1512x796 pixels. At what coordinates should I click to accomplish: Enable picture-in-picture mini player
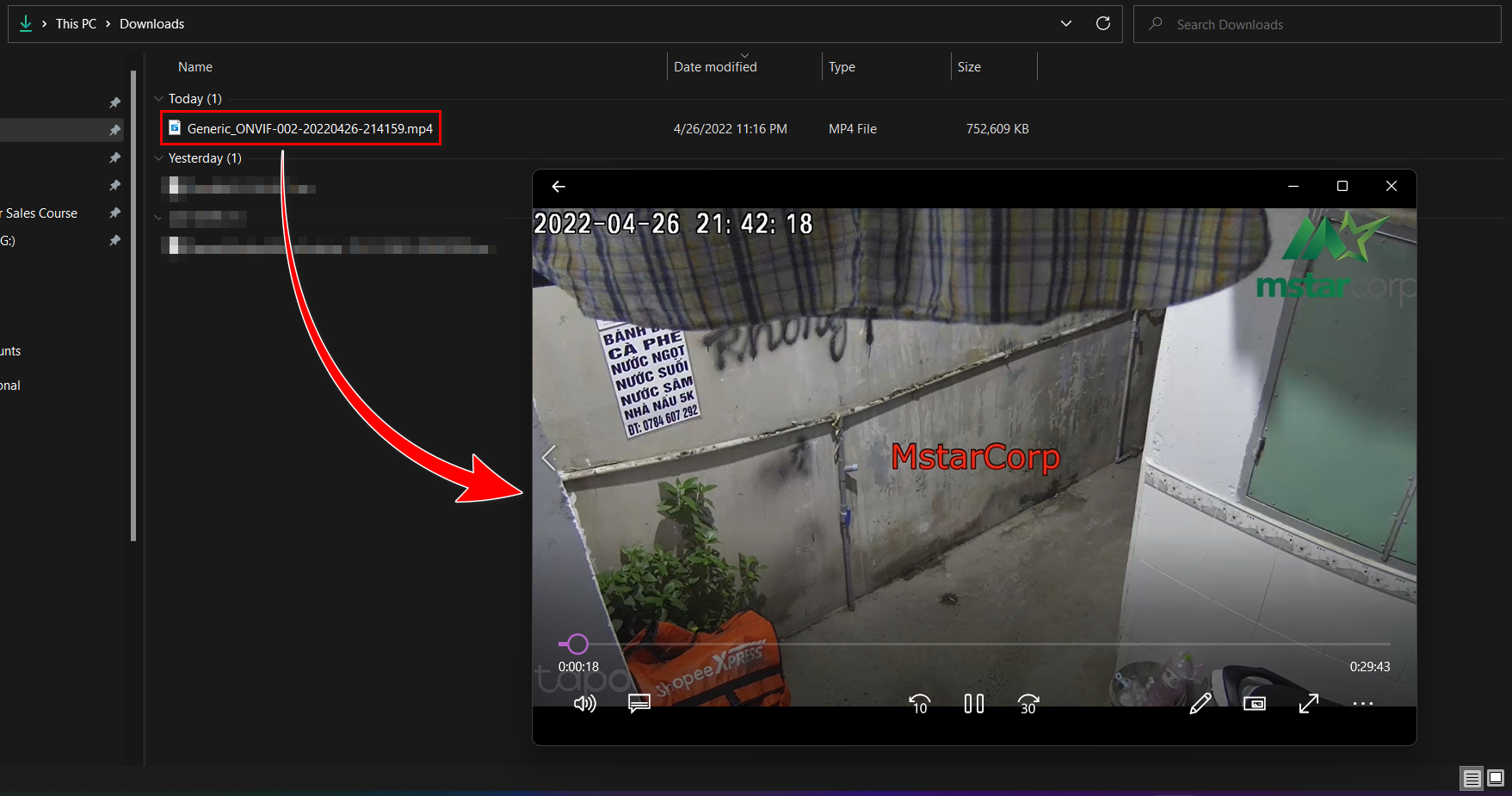1254,703
